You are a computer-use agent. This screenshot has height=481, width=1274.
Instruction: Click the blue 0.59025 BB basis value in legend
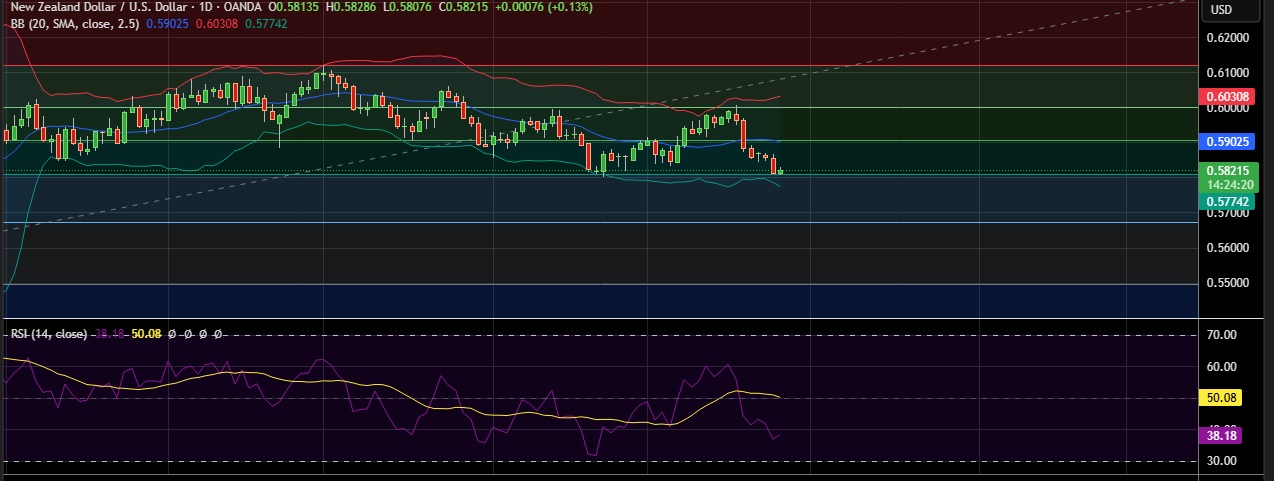168,22
